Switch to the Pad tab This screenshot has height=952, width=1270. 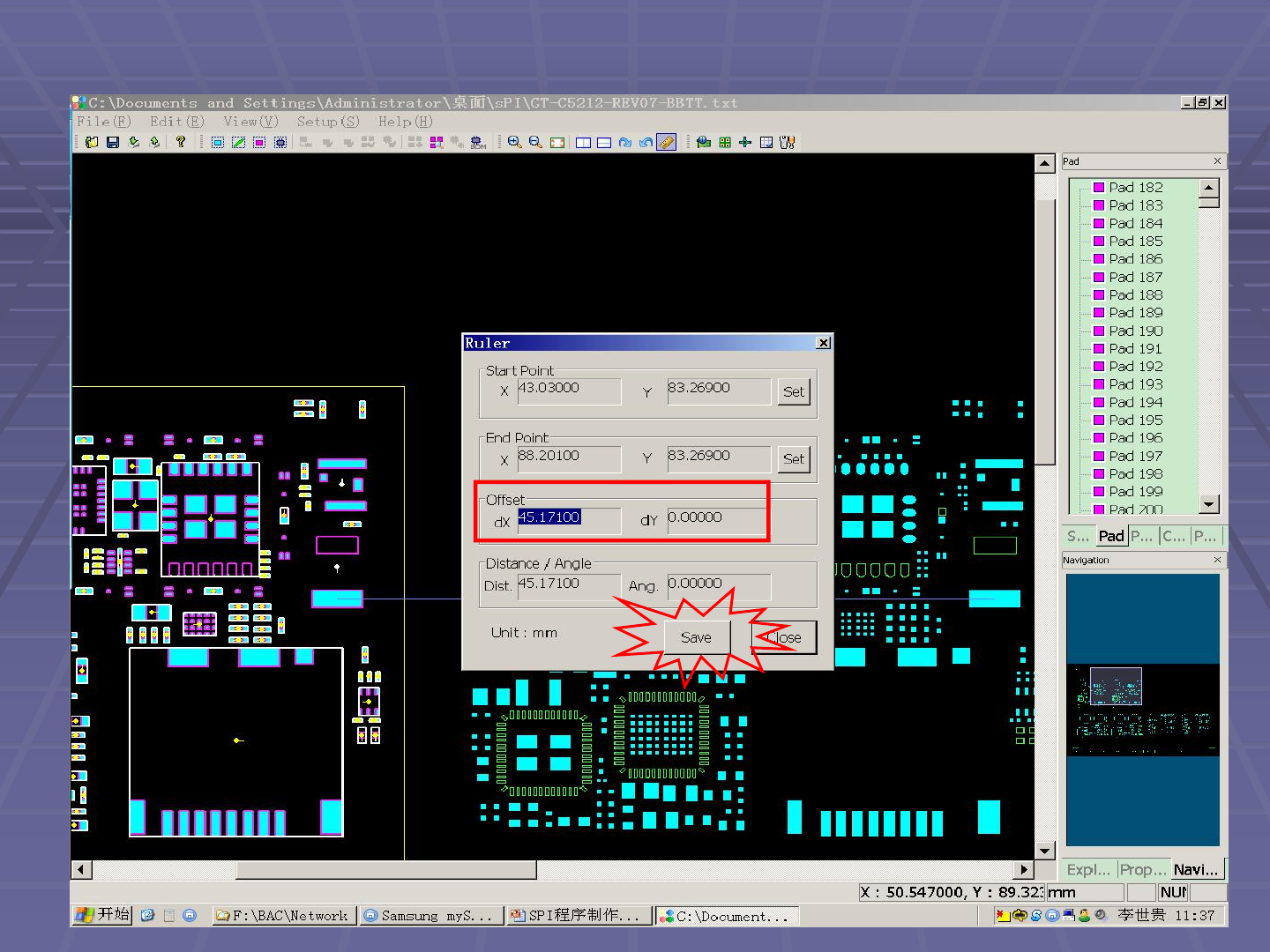[1111, 536]
